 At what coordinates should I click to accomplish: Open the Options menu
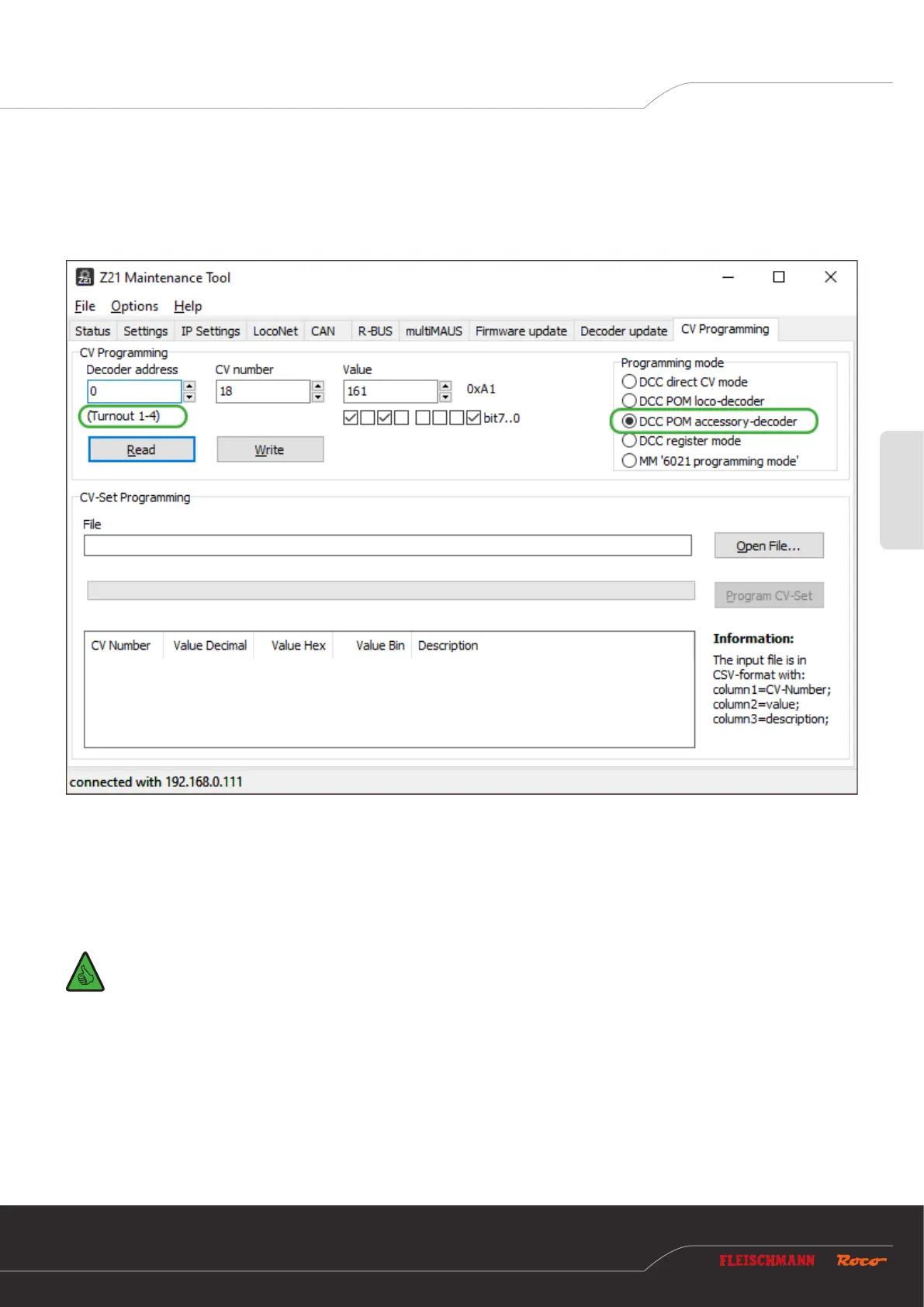[134, 306]
